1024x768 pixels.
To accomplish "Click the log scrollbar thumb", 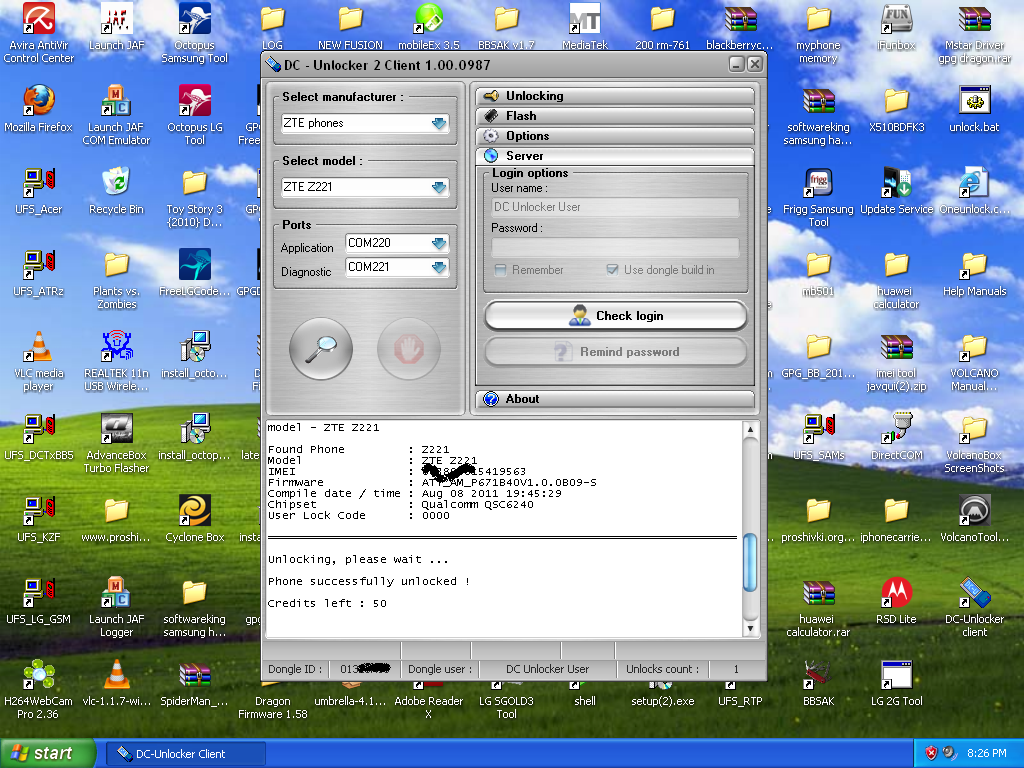I will click(750, 563).
